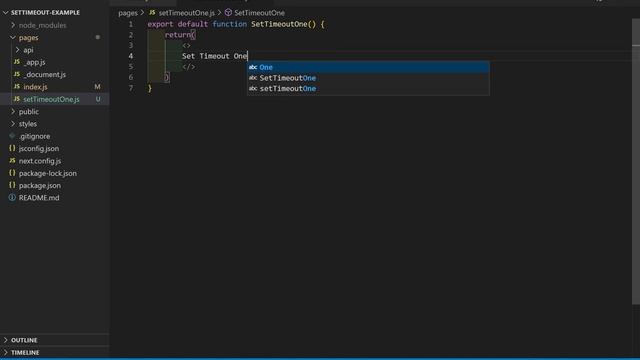Expand the OUTLINE section
The width and height of the screenshot is (640, 360).
pyautogui.click(x=6, y=340)
